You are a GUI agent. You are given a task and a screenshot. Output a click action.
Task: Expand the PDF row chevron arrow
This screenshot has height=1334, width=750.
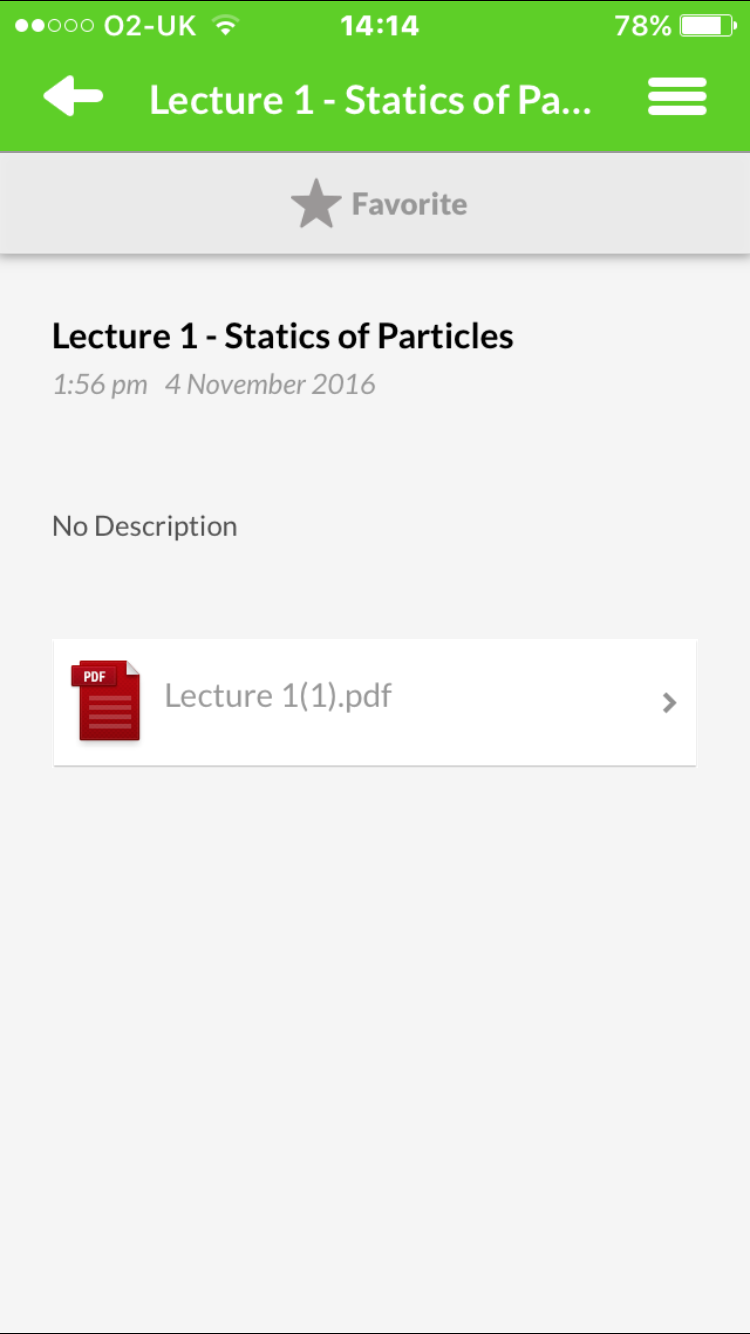pyautogui.click(x=669, y=703)
